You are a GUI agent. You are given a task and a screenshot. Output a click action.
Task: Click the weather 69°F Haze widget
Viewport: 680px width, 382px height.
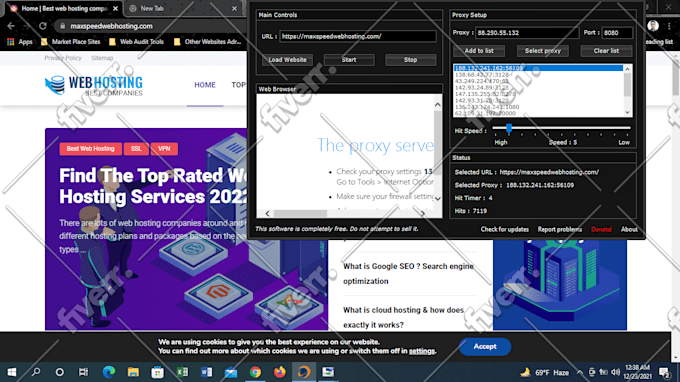(545, 372)
